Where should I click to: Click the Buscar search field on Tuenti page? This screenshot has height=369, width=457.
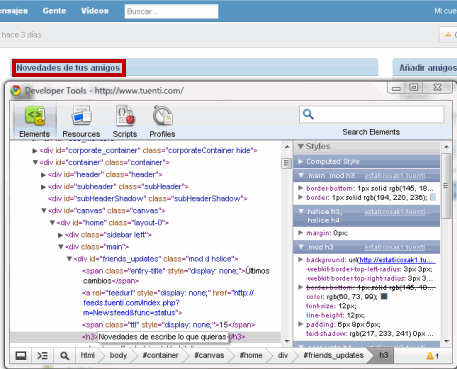171,11
